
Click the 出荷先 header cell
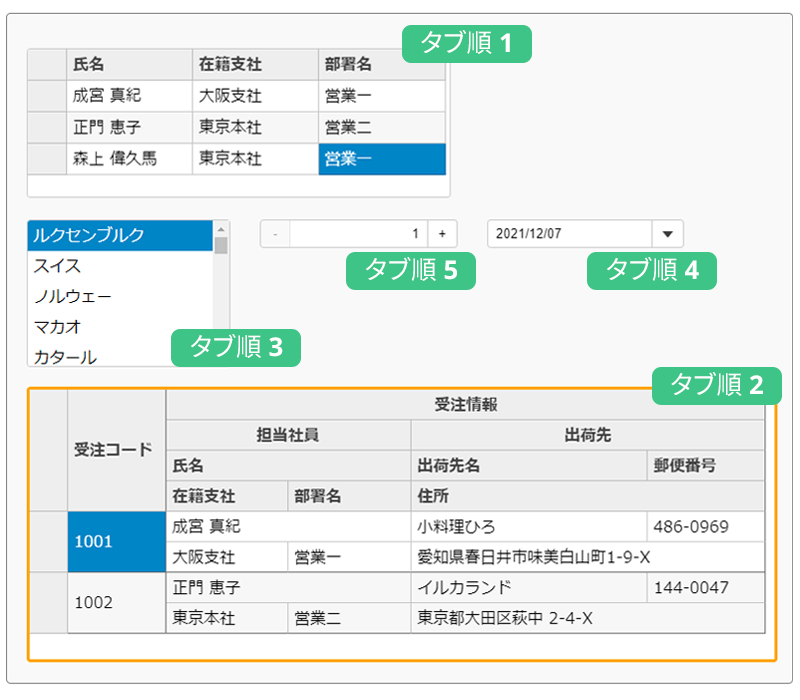click(x=588, y=434)
